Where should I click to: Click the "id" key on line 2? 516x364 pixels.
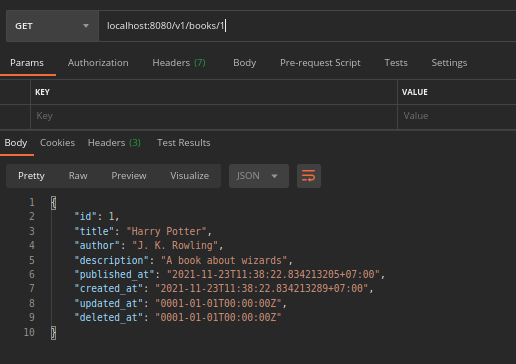coord(85,217)
